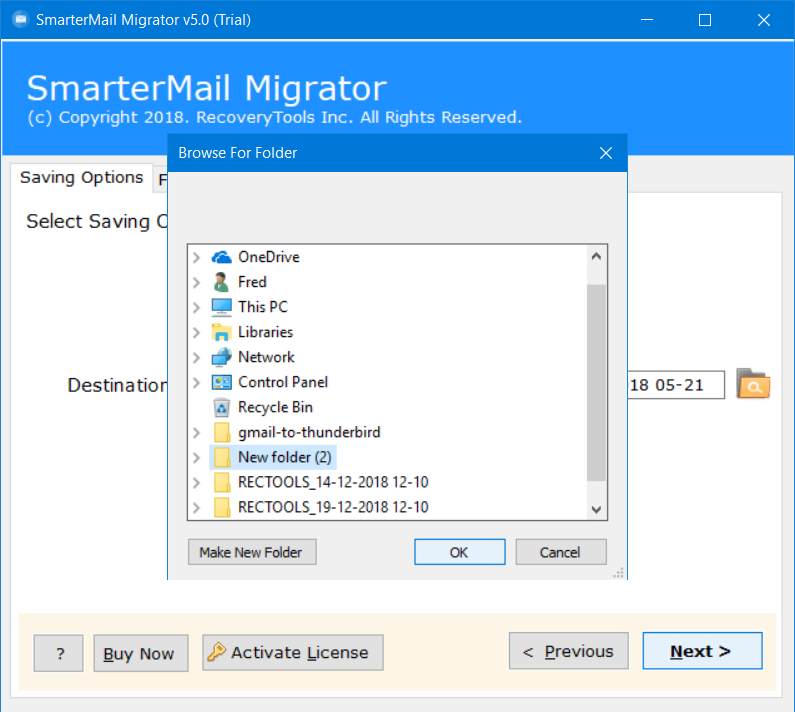Expand the OneDrive node
Image resolution: width=795 pixels, height=712 pixels.
click(197, 258)
